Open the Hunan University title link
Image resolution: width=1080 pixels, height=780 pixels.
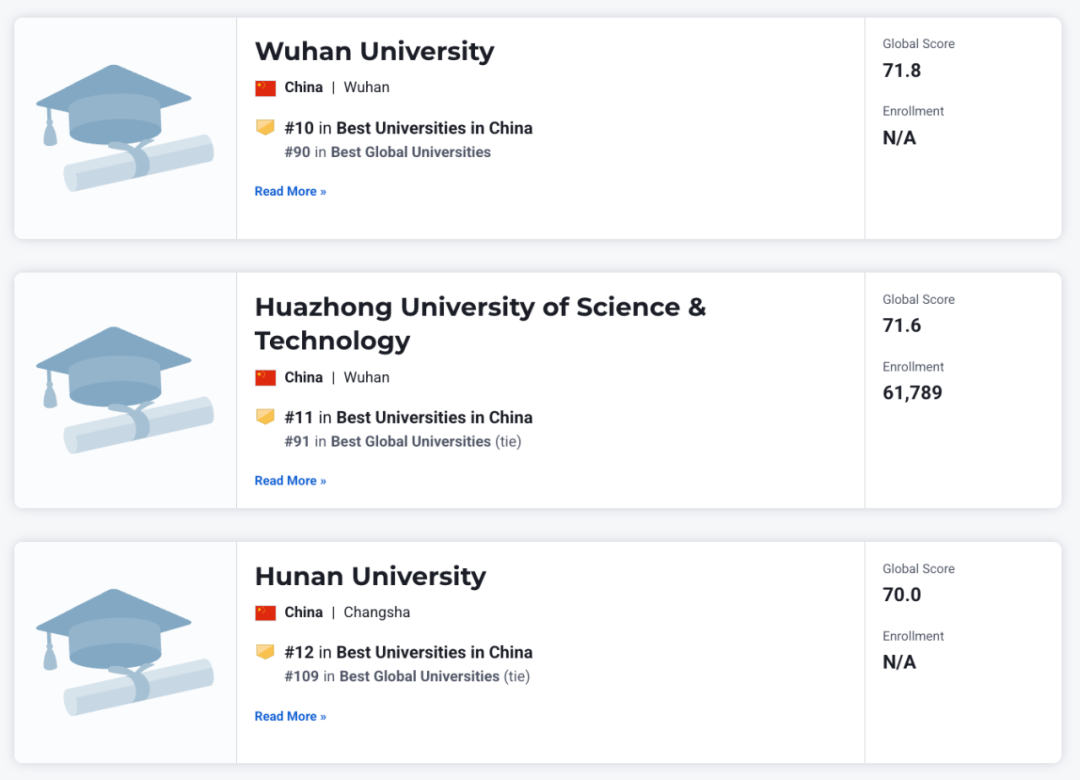pos(370,576)
